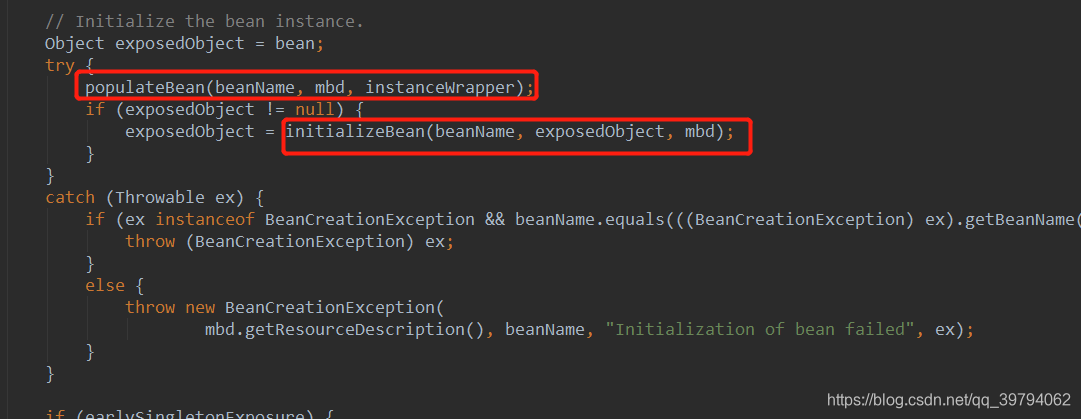Place cursor on the "else" keyword
Image resolution: width=1081 pixels, height=419 pixels.
click(x=105, y=285)
